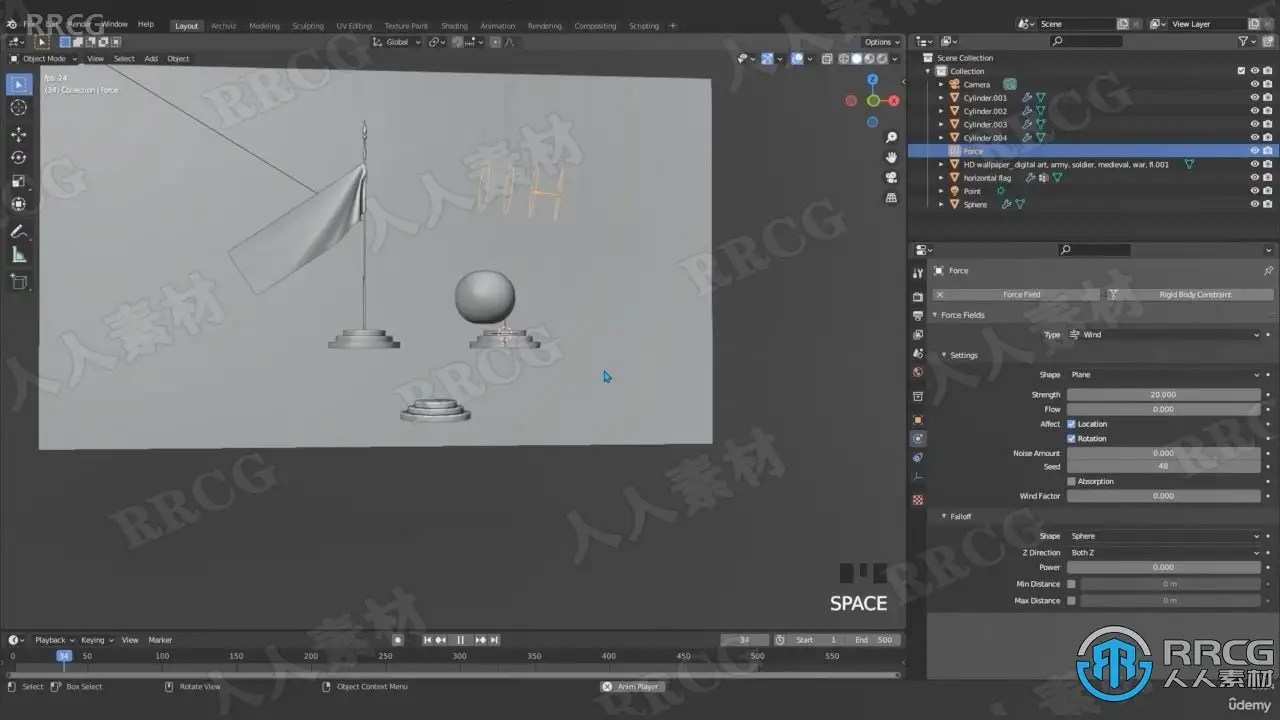Switch to the Shading workspace tab

pos(454,26)
